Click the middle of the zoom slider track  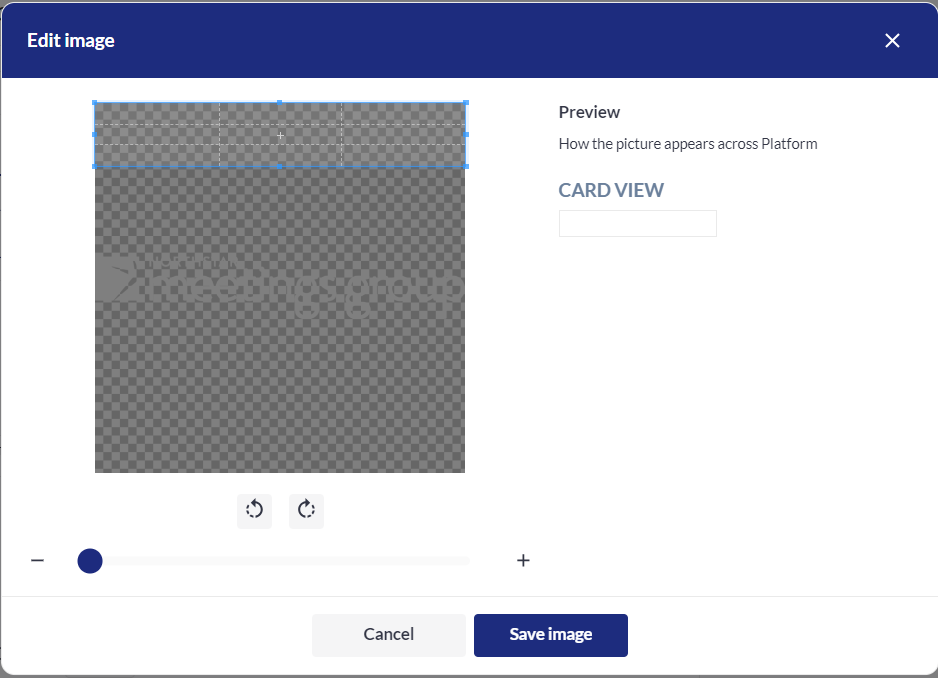pos(280,561)
